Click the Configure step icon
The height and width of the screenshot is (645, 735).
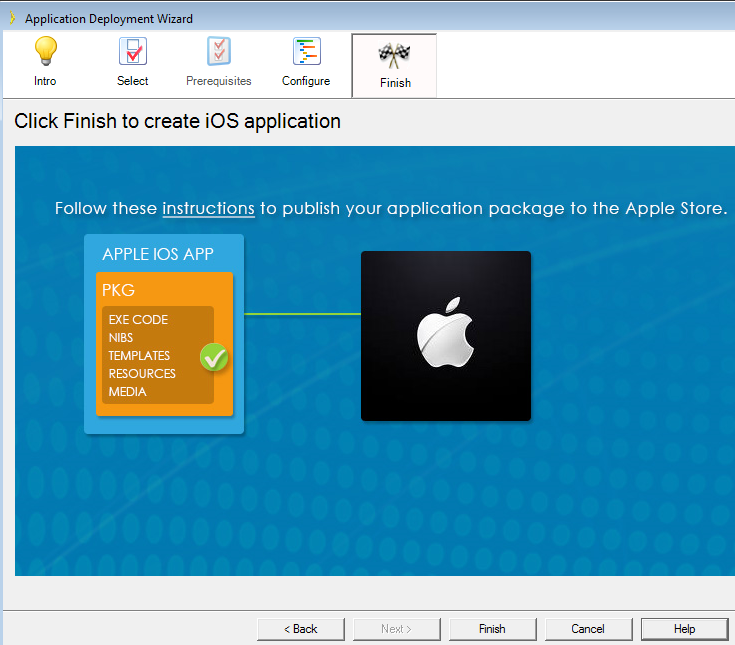(x=307, y=51)
